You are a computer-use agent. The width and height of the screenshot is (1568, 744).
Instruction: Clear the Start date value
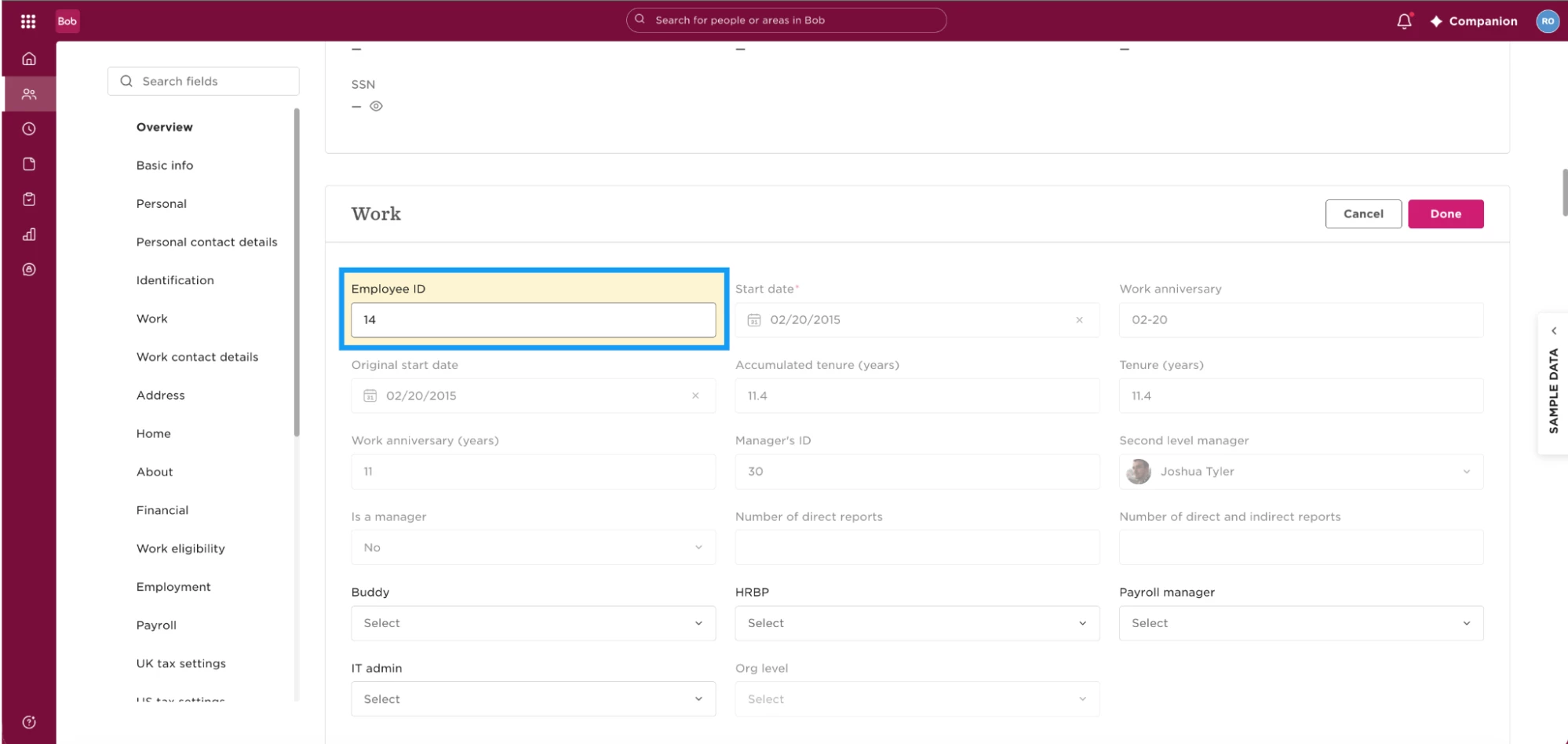coord(1079,320)
